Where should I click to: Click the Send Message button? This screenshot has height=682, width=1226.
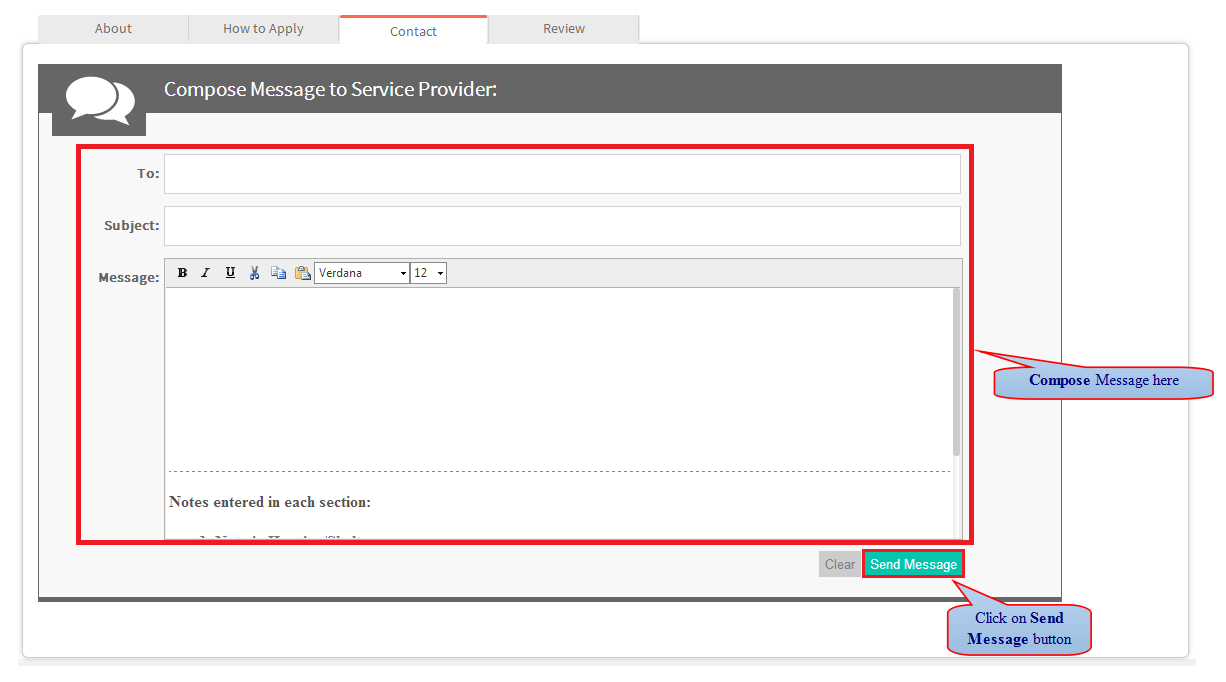pyautogui.click(x=913, y=564)
